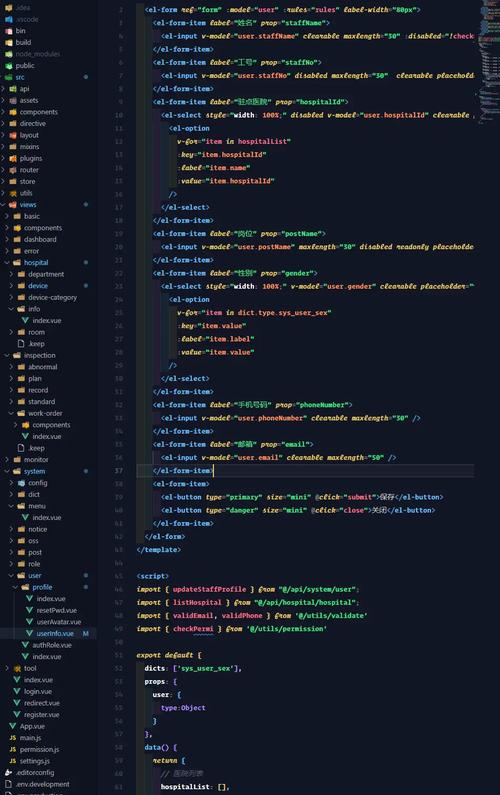Screen dimensions: 500x795
Task: Select the .idea folder
Action: tap(22, 8)
